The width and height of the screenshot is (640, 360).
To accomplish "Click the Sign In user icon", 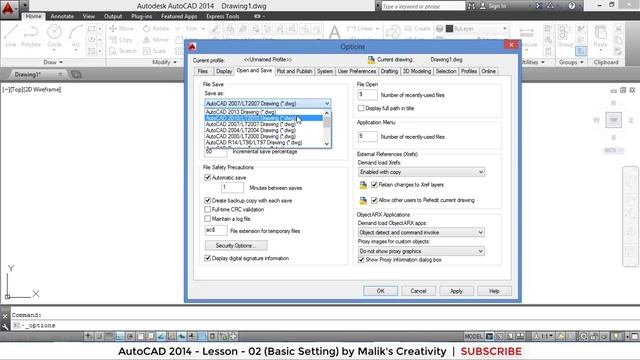I will (482, 6).
